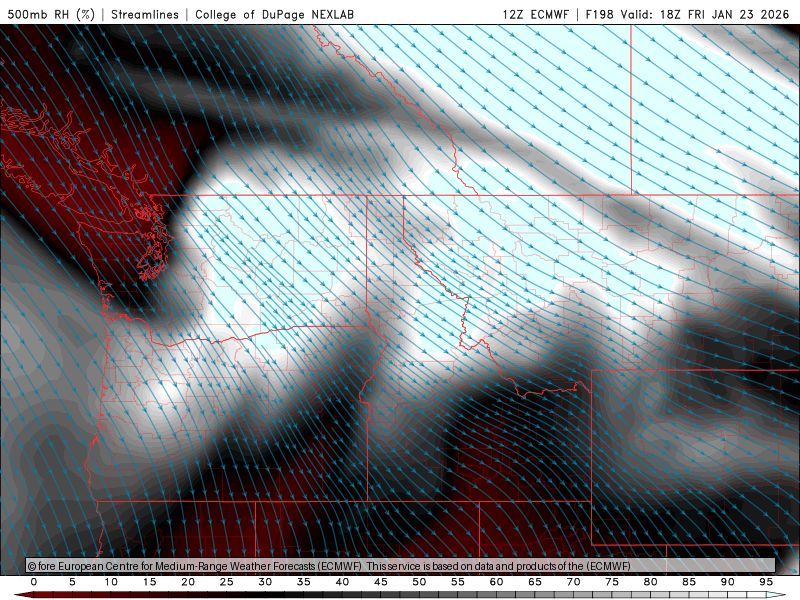Viewport: 800px width, 600px height.
Task: Click the "60" scale value
Action: 496,582
